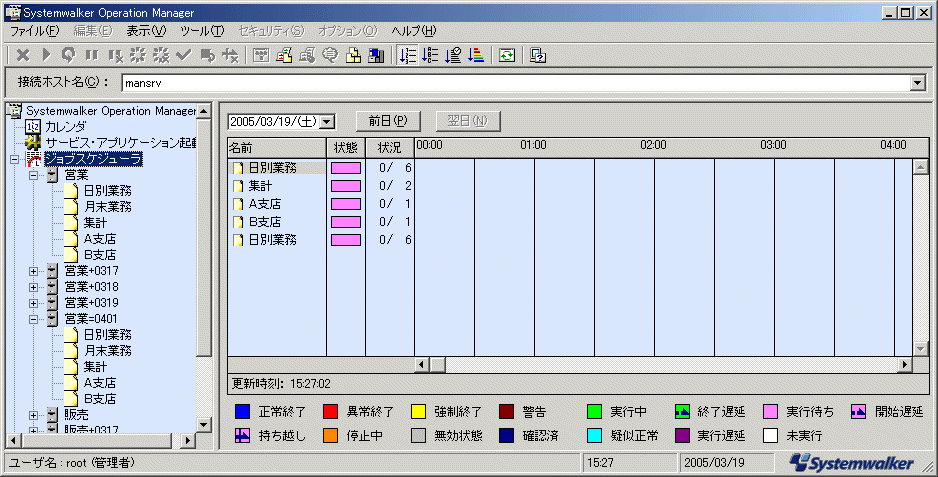Viewport: 938px width, 477px height.
Task: Click the checkmark confirm toolbar icon
Action: 184,56
